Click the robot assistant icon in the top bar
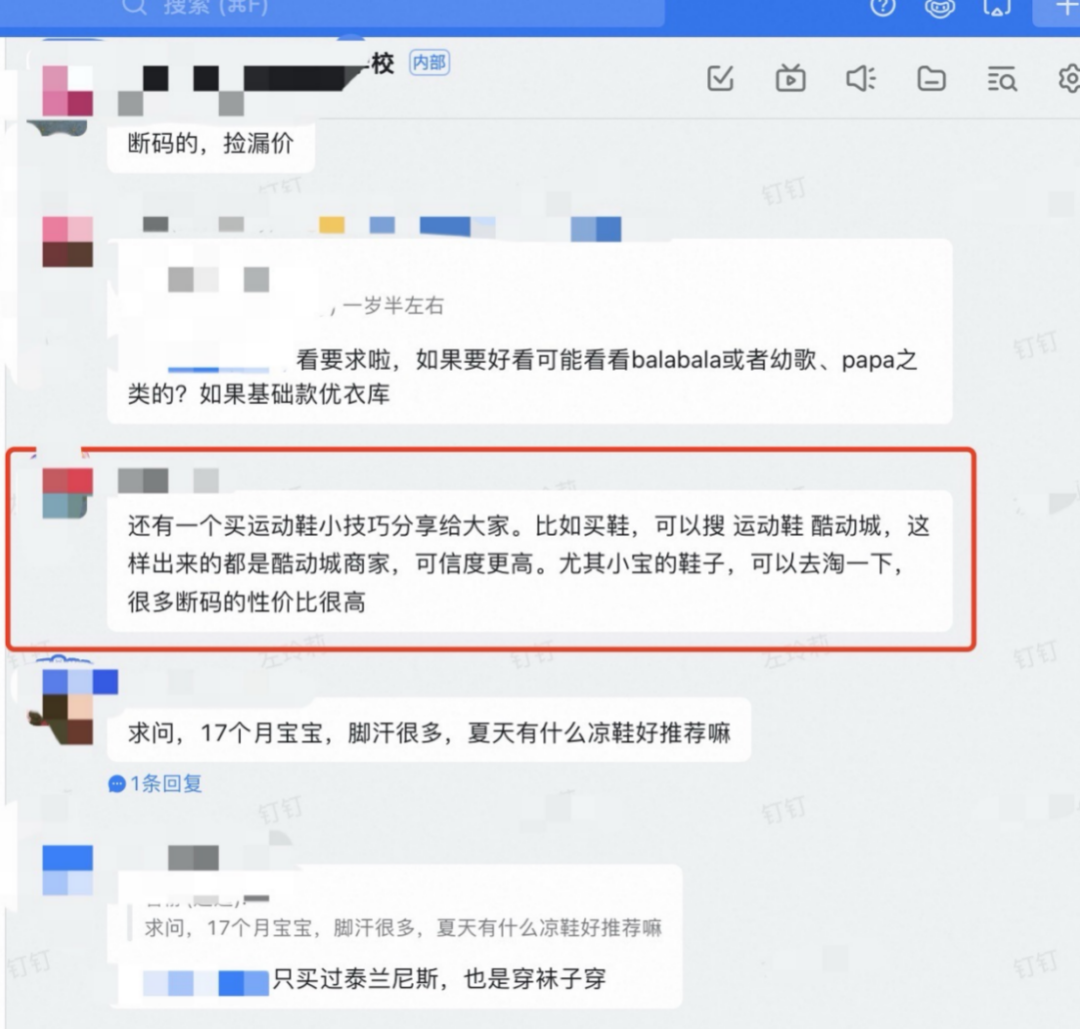This screenshot has height=1029, width=1080. pyautogui.click(x=939, y=8)
